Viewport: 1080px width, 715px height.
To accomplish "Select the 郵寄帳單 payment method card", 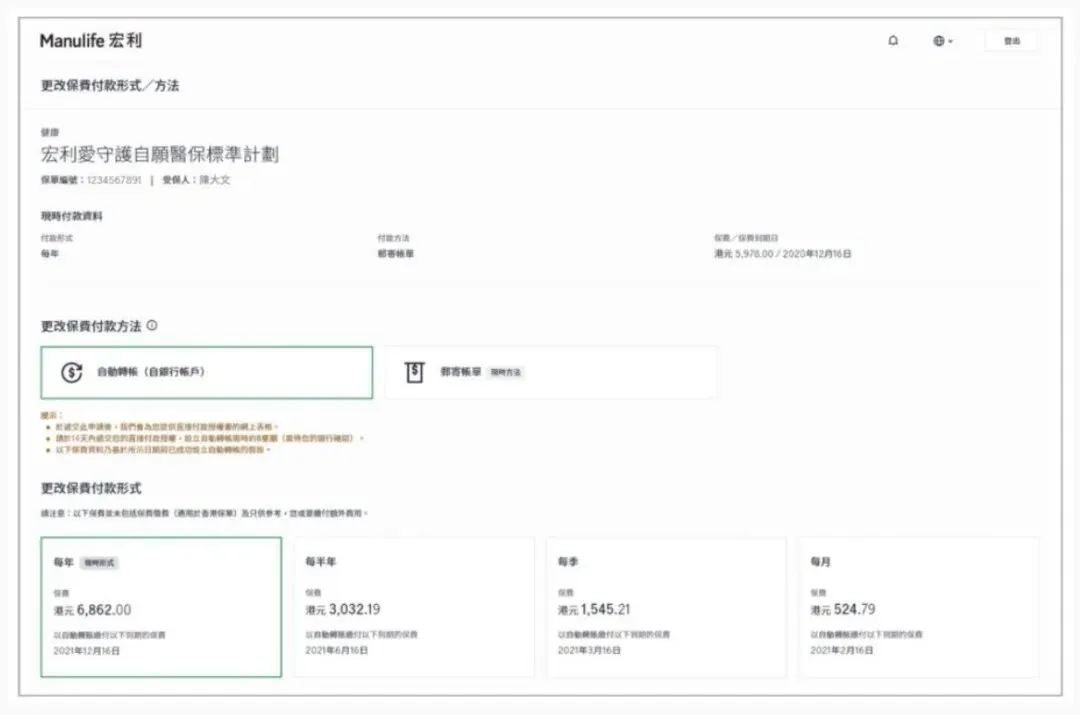I will coord(551,373).
